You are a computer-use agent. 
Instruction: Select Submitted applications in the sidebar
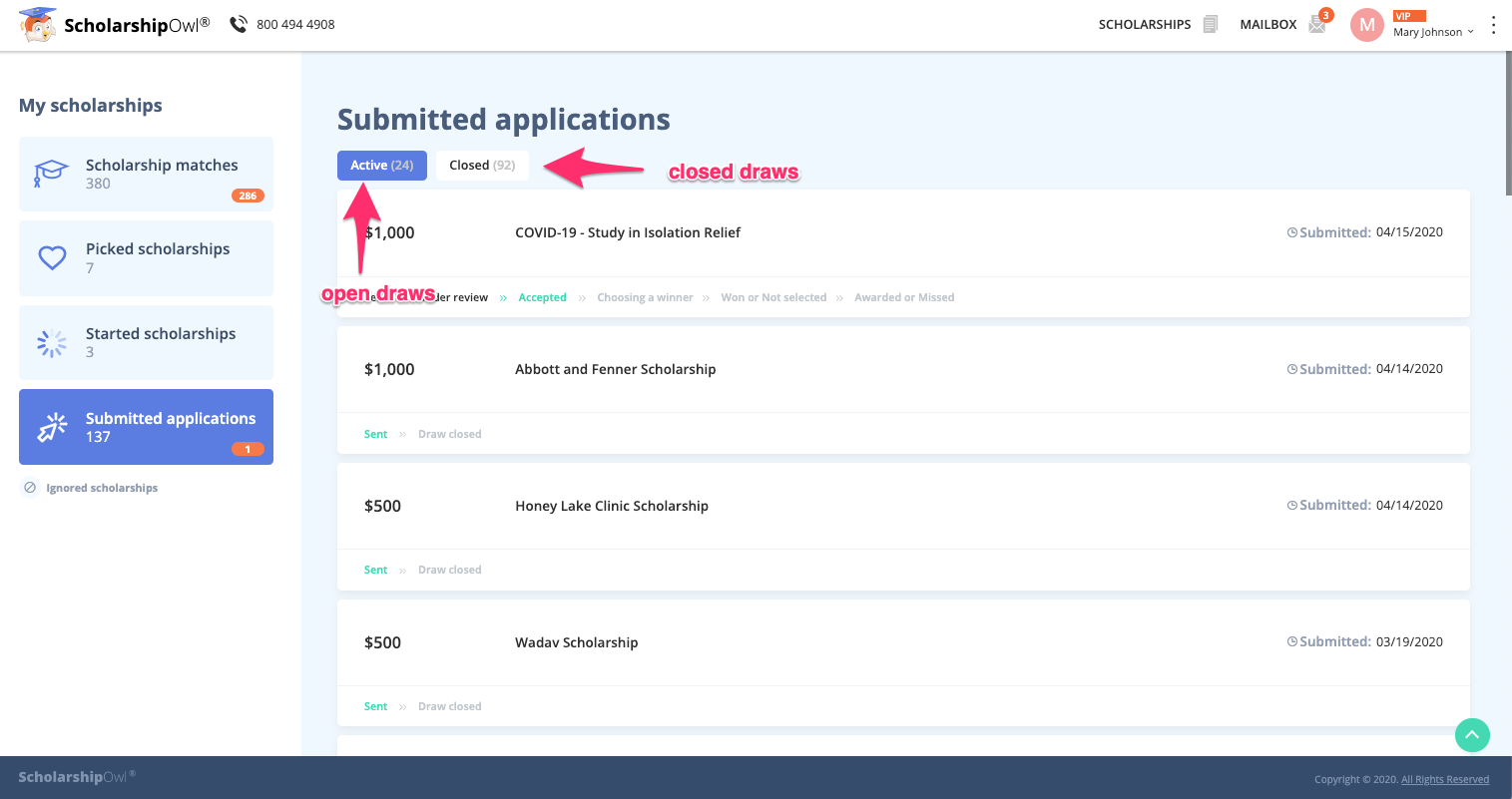(146, 427)
